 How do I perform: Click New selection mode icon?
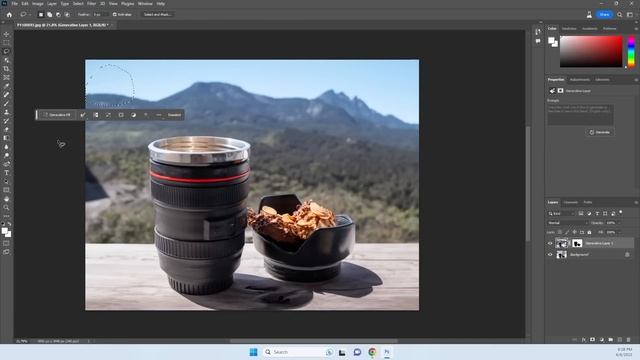(41, 14)
